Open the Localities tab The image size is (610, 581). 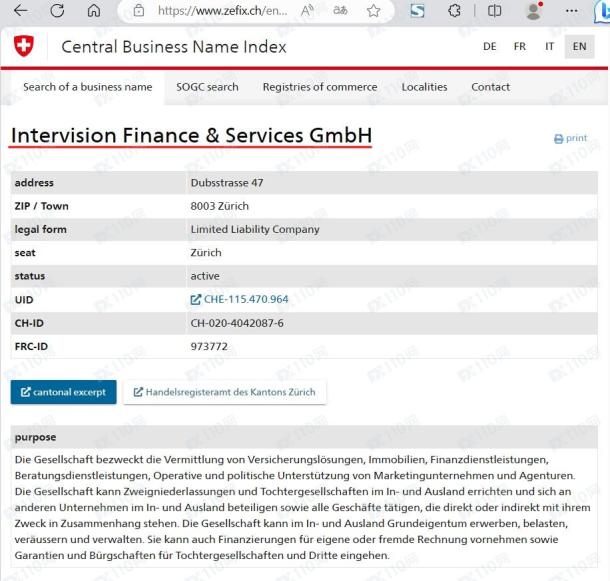click(x=424, y=87)
